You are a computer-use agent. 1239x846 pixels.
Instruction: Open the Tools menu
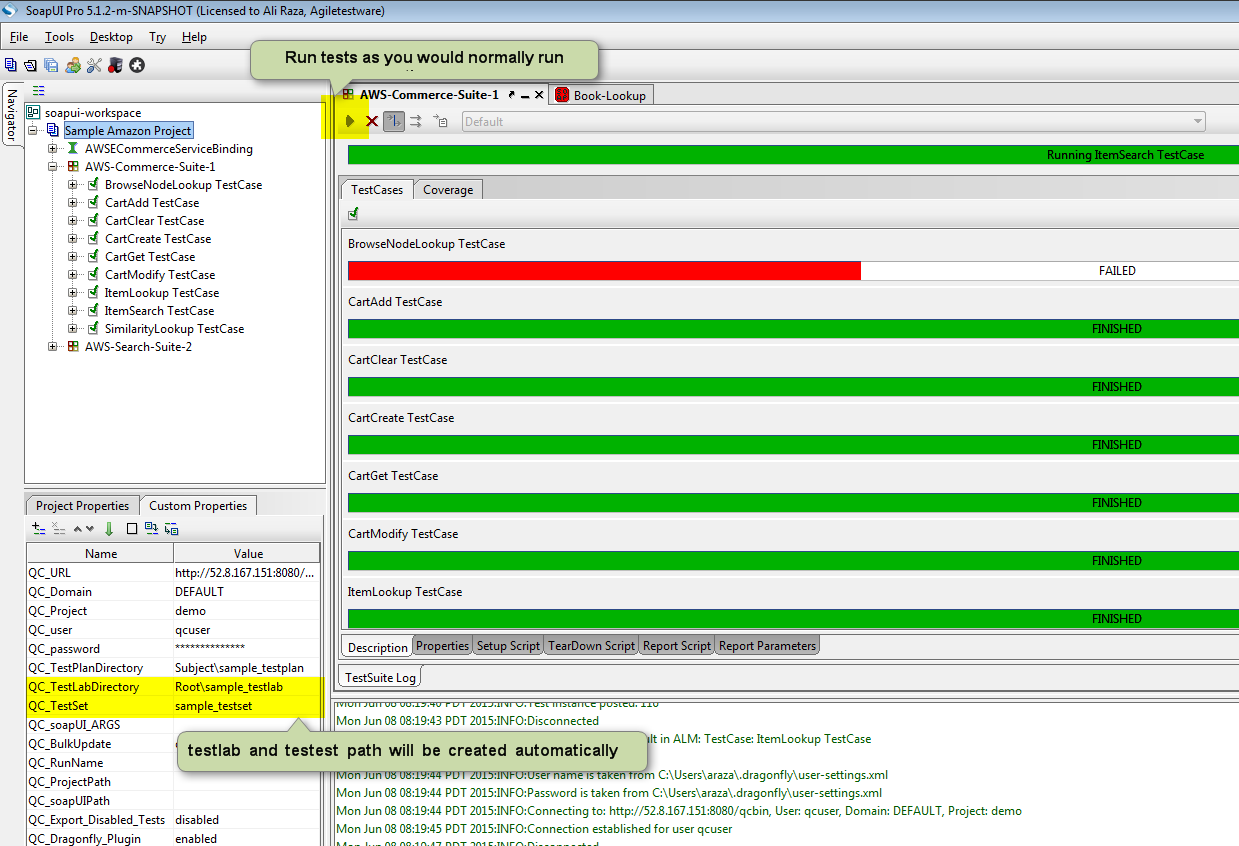[x=59, y=36]
